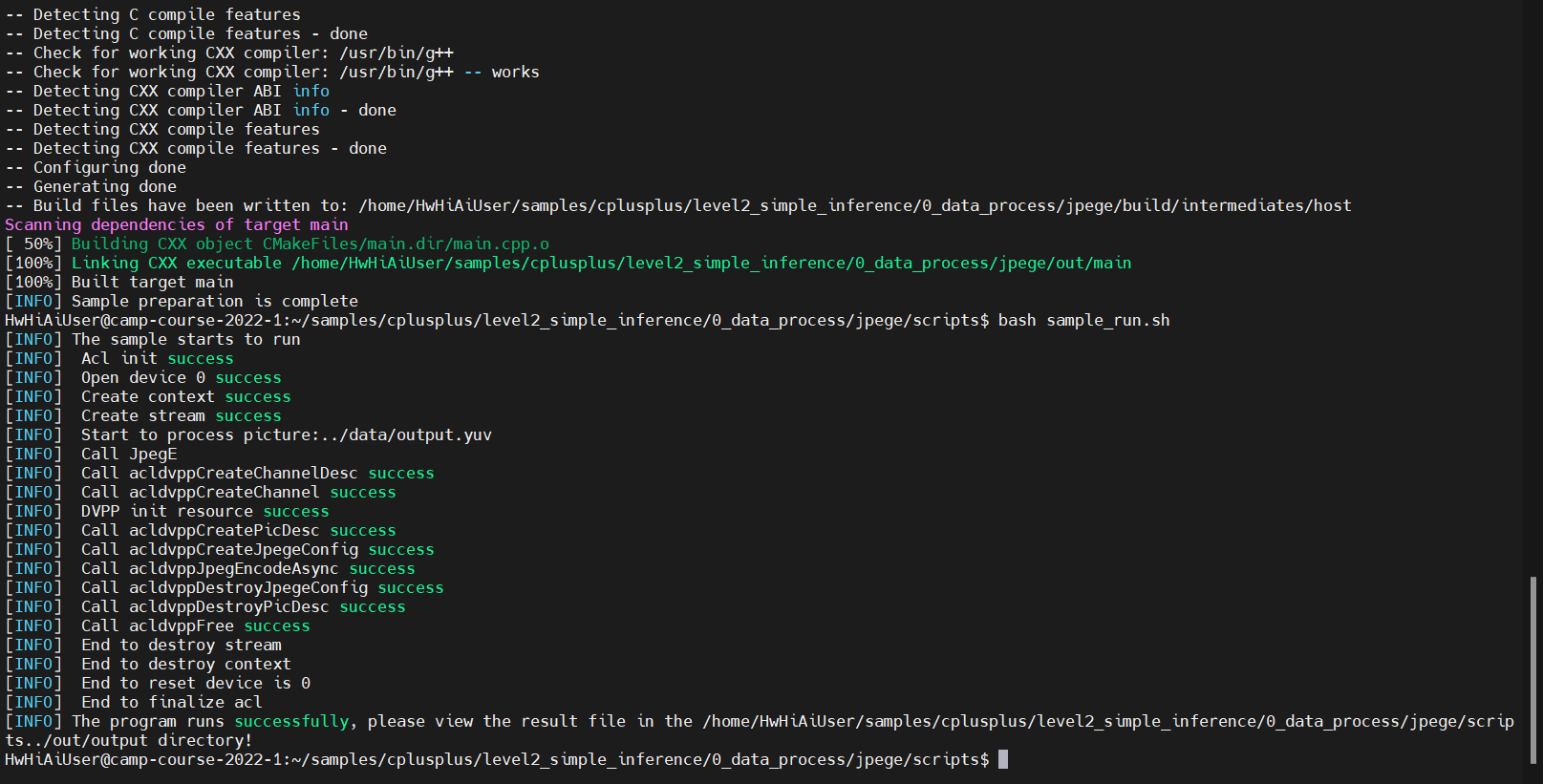
Task: Click the acldvppJpegEncodeAsync function name
Action: click(233, 568)
